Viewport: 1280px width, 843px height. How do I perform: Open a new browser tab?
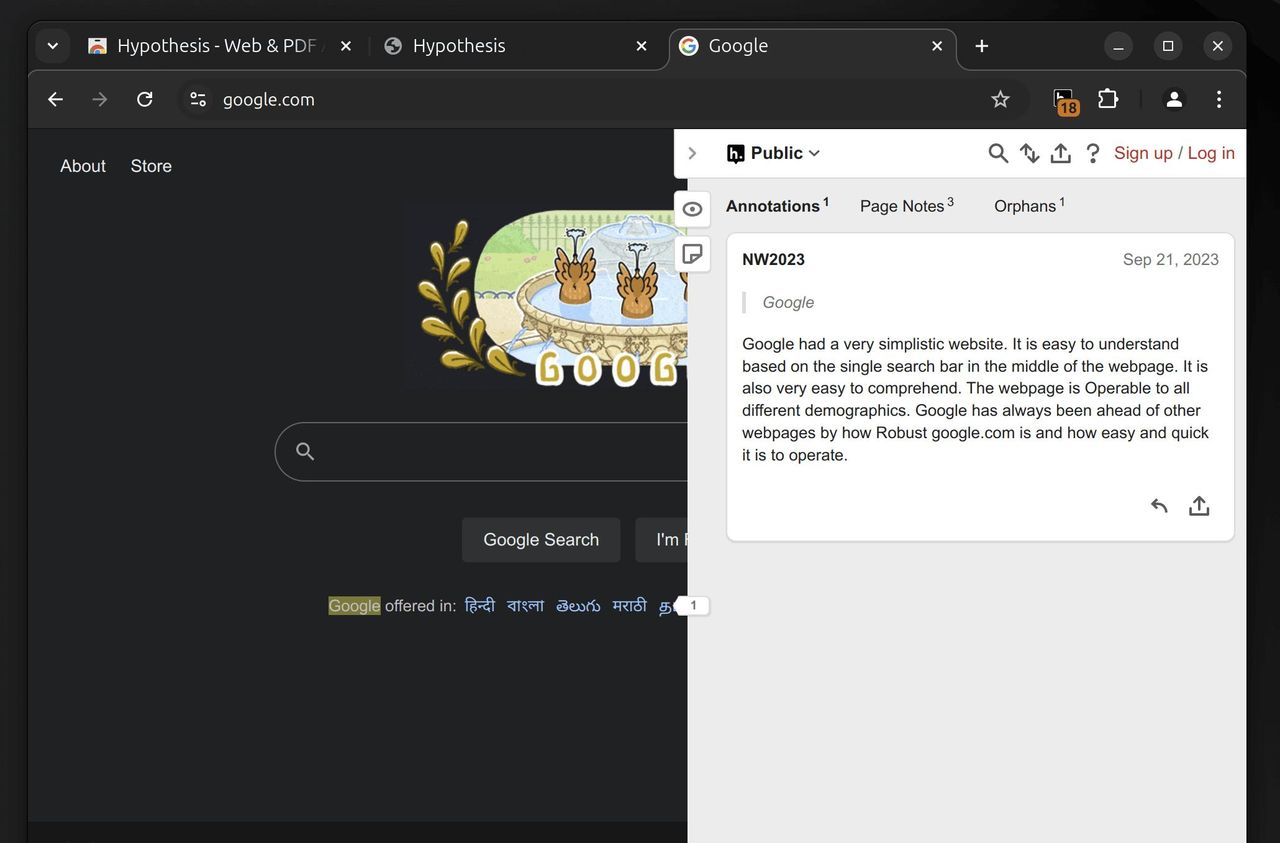click(982, 46)
